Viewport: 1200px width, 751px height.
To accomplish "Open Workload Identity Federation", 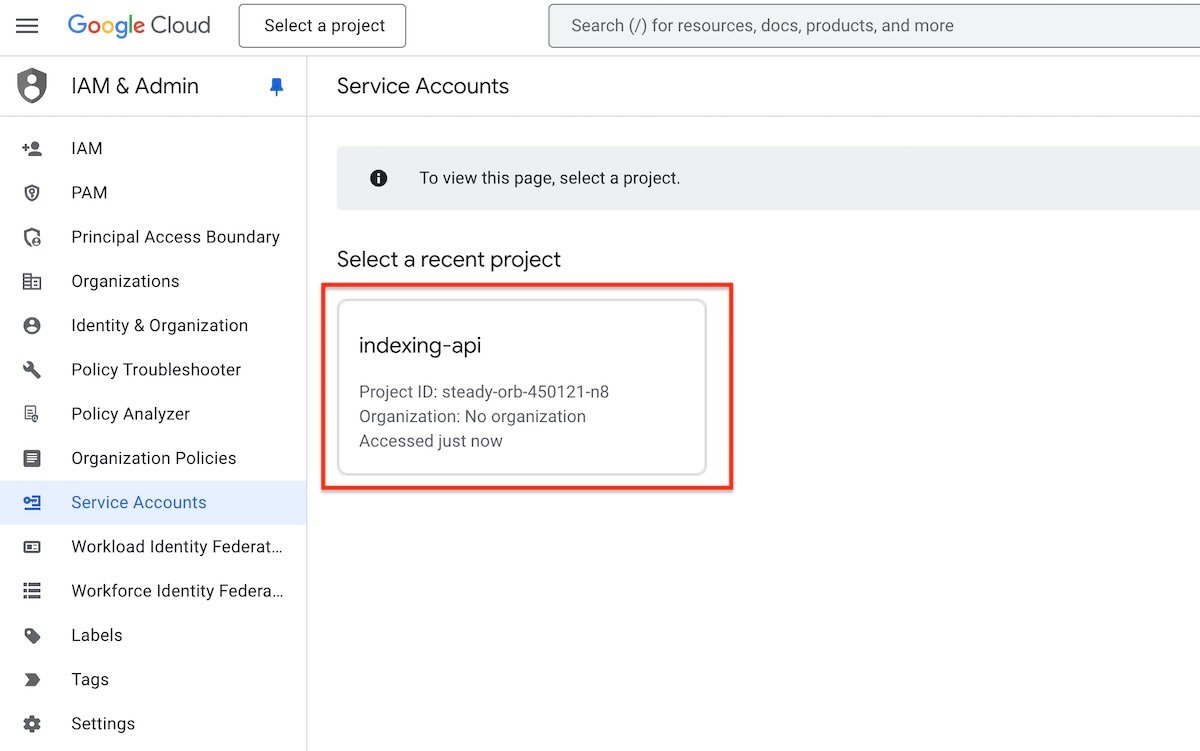I will click(177, 547).
